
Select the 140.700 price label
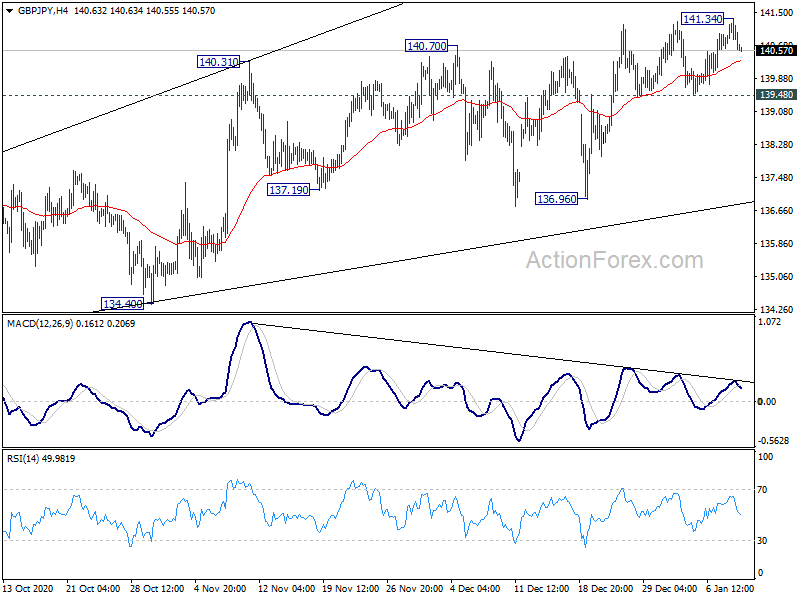tap(427, 46)
